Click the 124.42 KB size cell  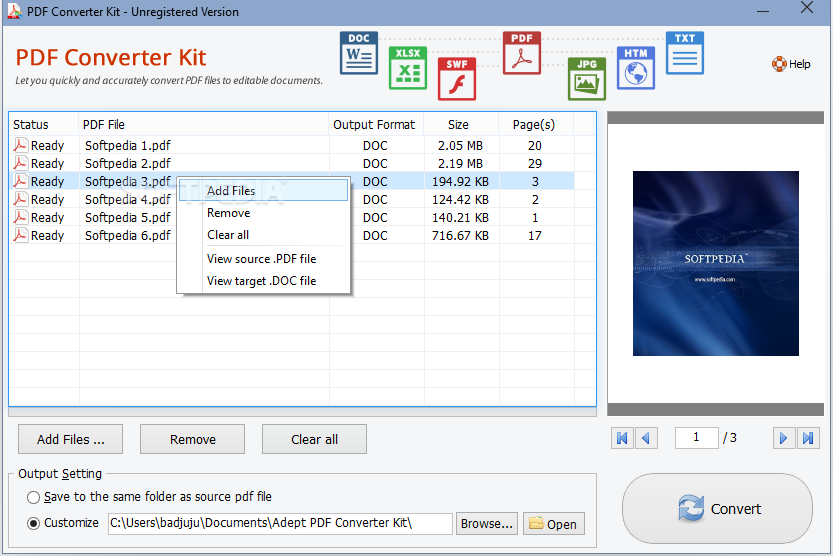[x=460, y=200]
